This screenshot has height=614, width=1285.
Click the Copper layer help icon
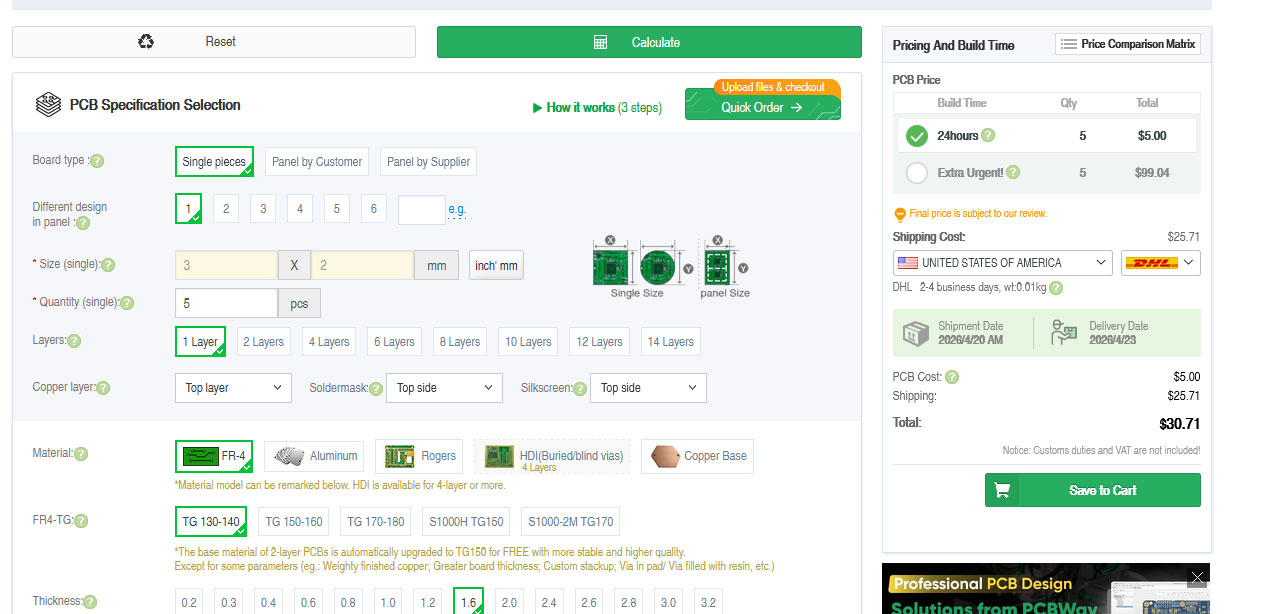(103, 388)
